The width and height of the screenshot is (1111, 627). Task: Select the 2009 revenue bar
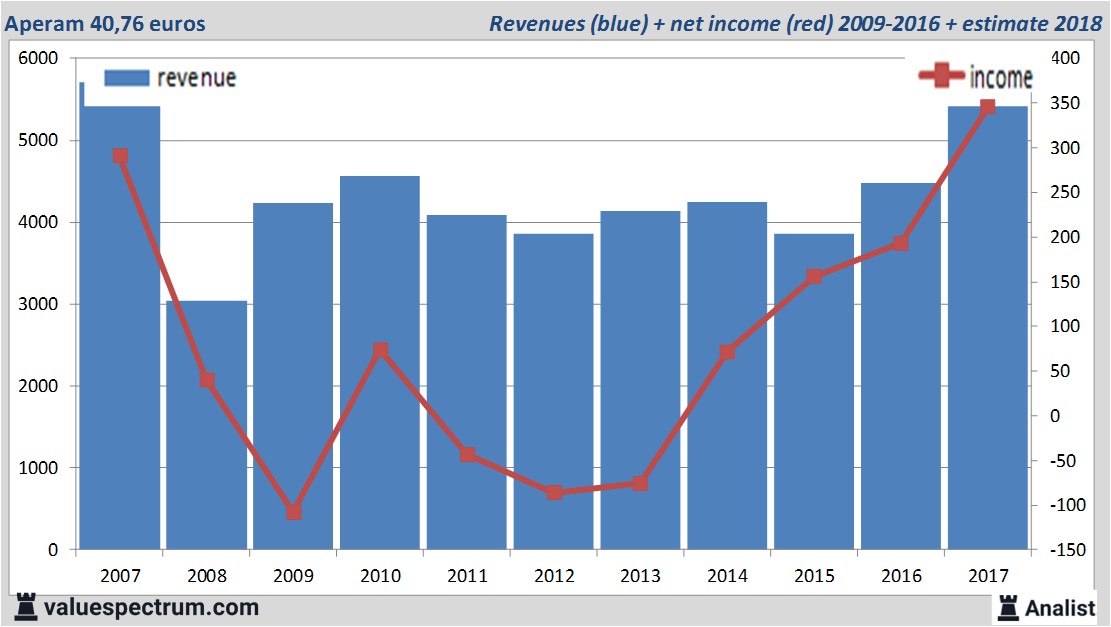point(293,376)
